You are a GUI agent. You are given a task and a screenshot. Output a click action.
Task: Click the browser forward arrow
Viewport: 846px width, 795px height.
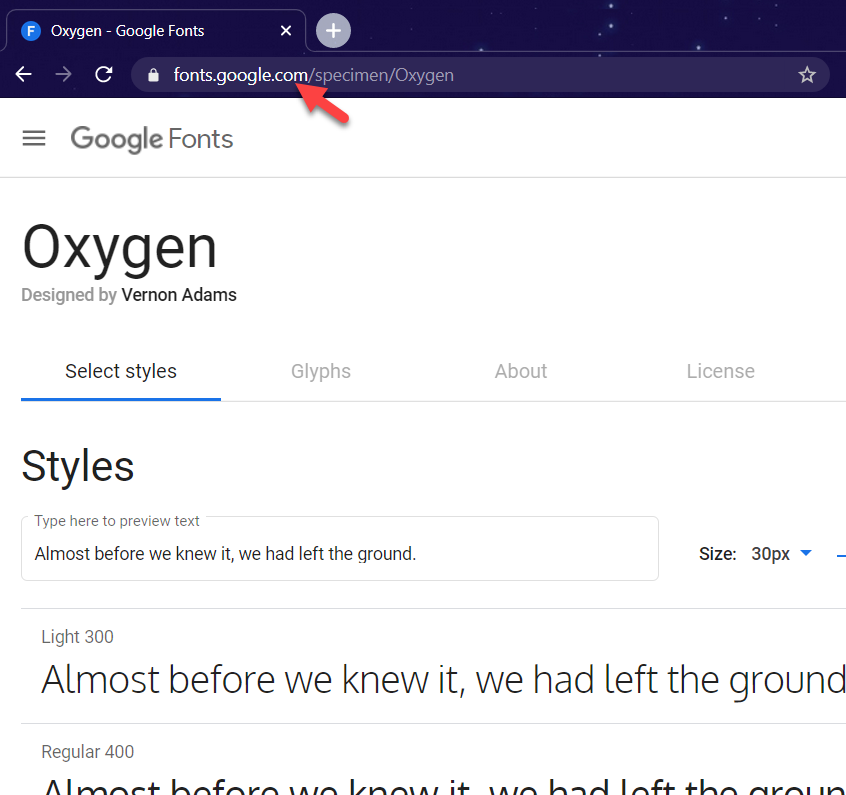[64, 74]
